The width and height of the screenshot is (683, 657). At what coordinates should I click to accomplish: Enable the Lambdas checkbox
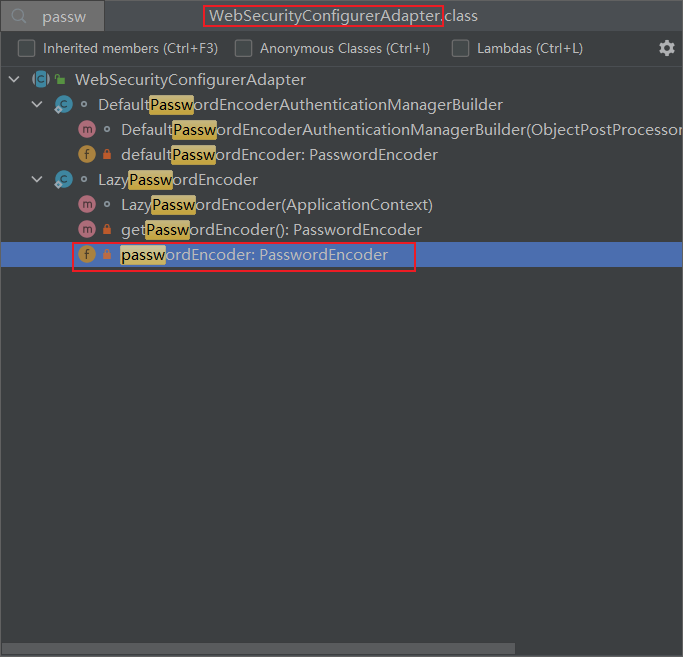point(460,48)
